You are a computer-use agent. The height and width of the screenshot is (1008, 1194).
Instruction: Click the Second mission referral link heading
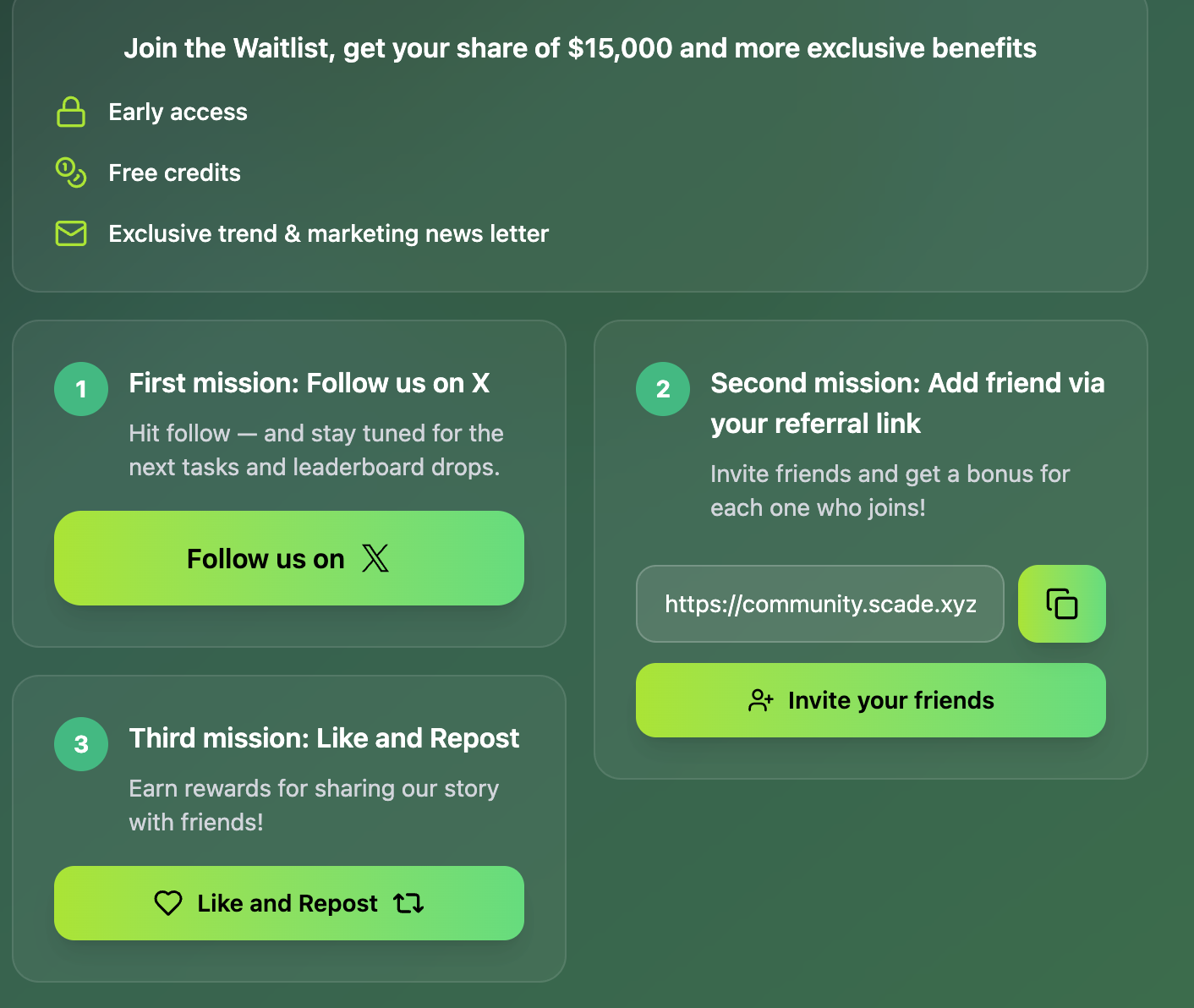pos(907,403)
